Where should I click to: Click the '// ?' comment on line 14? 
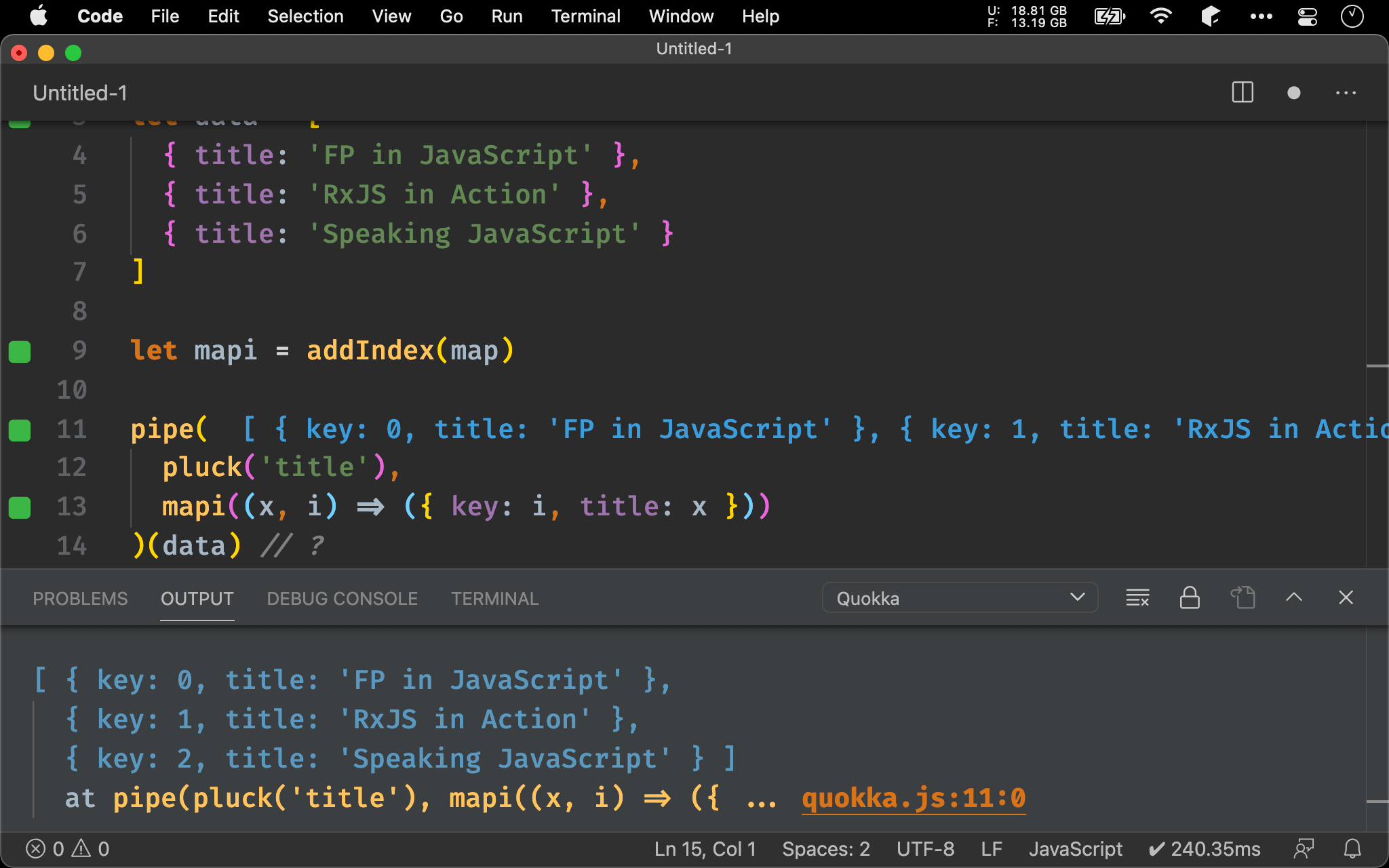point(293,546)
